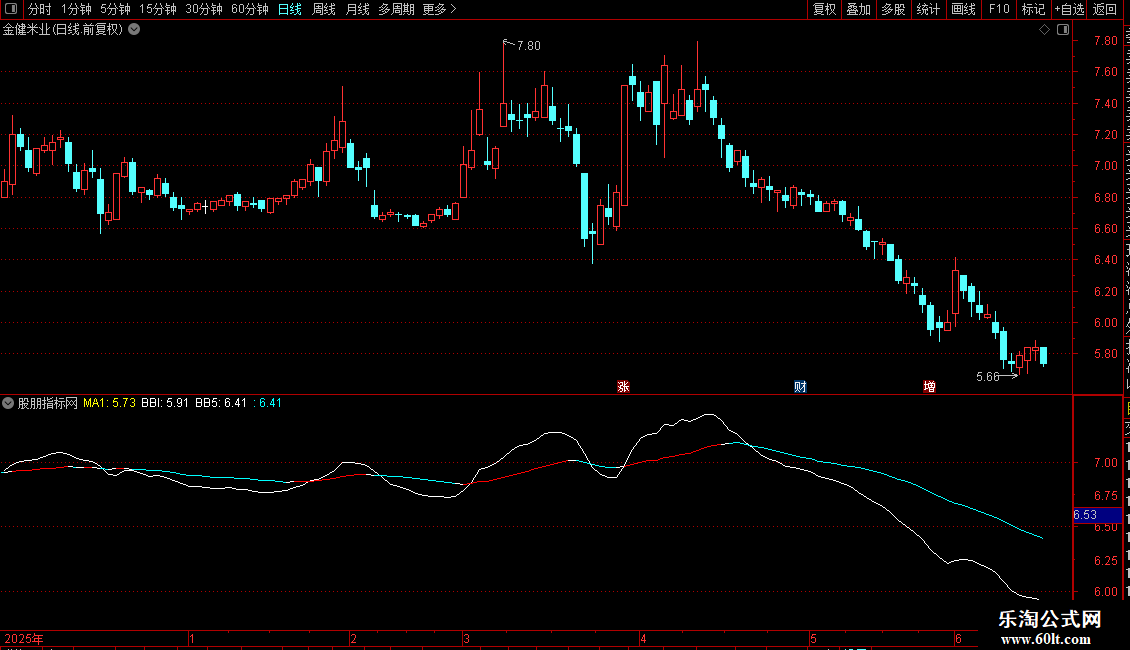
Task: Open the 统计 statistics button
Action: (x=927, y=9)
